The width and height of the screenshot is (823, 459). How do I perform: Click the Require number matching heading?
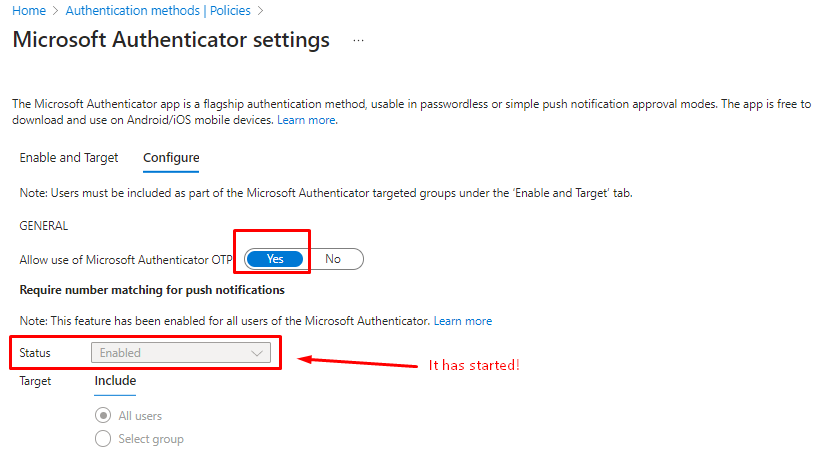click(152, 290)
